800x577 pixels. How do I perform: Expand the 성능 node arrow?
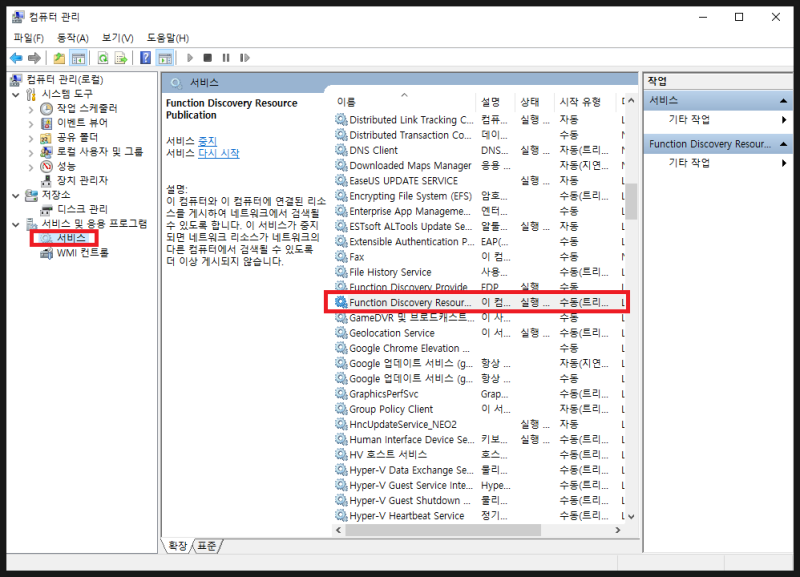click(x=31, y=167)
